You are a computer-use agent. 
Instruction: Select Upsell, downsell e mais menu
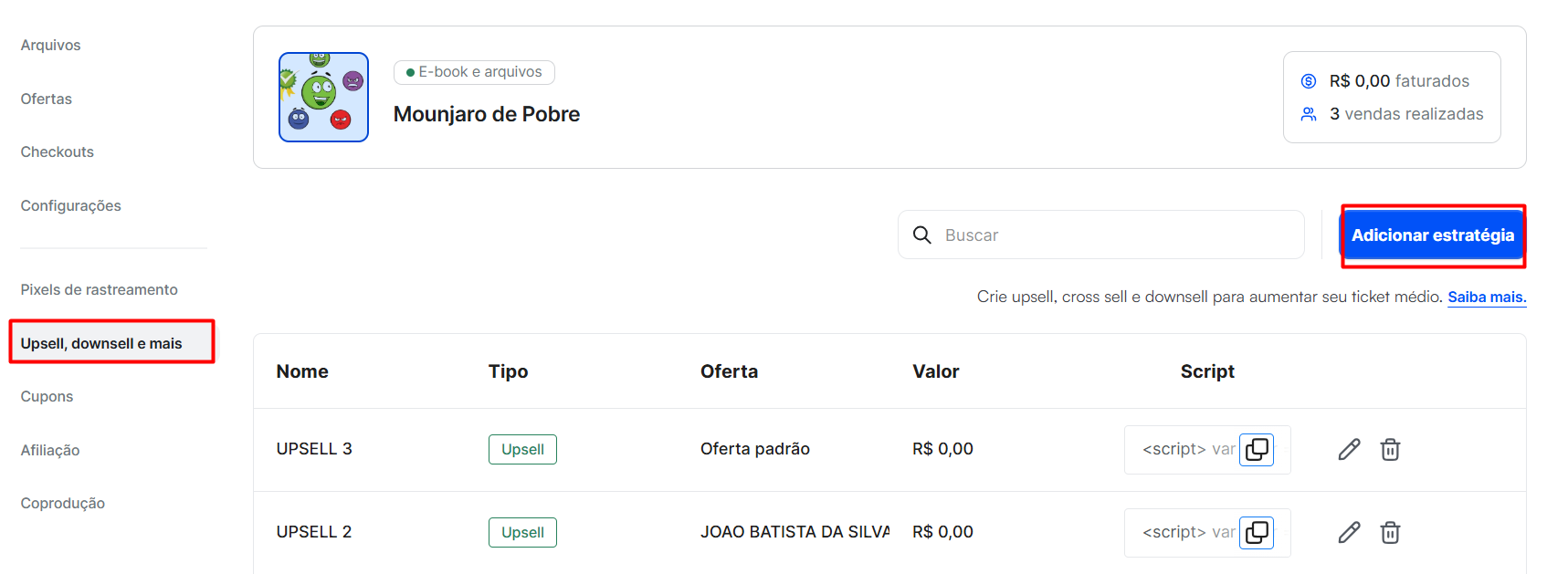click(101, 343)
